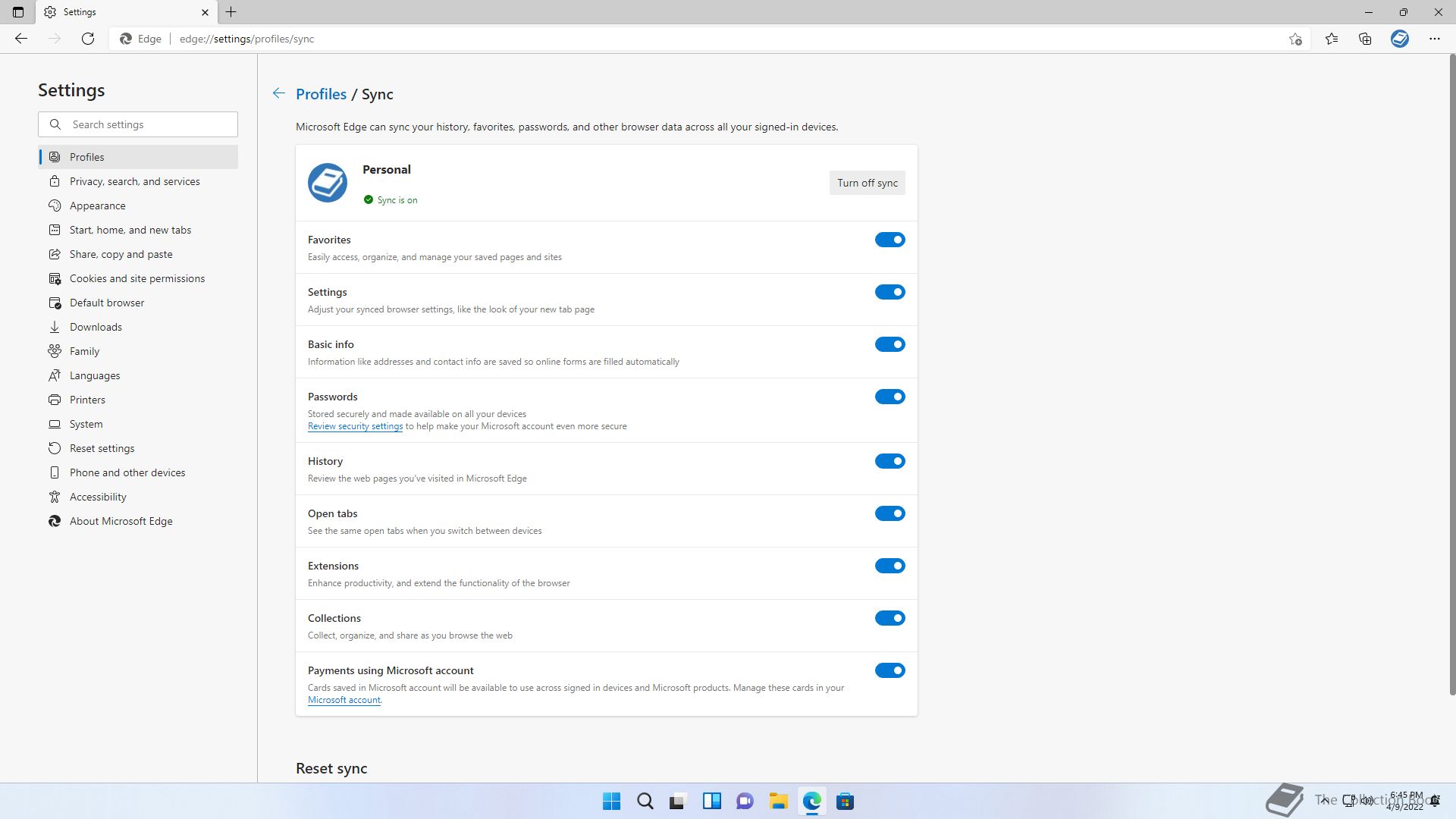
Task: Open Languages settings
Action: click(138, 375)
